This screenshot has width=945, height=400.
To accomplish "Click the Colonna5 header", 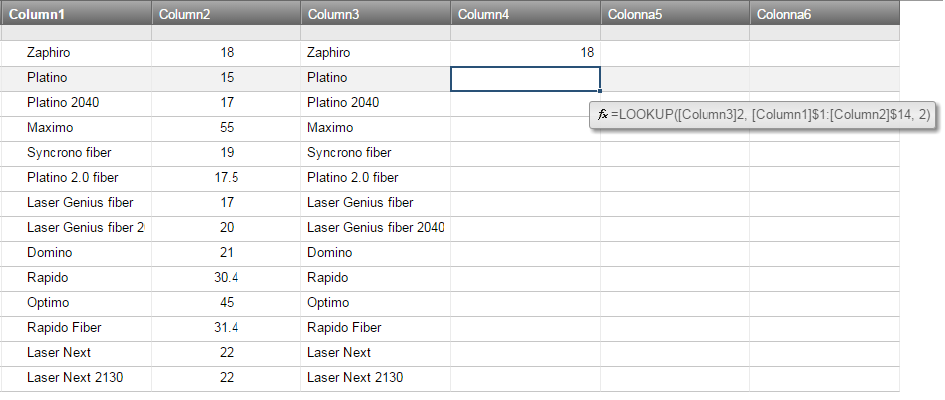I will [x=675, y=14].
